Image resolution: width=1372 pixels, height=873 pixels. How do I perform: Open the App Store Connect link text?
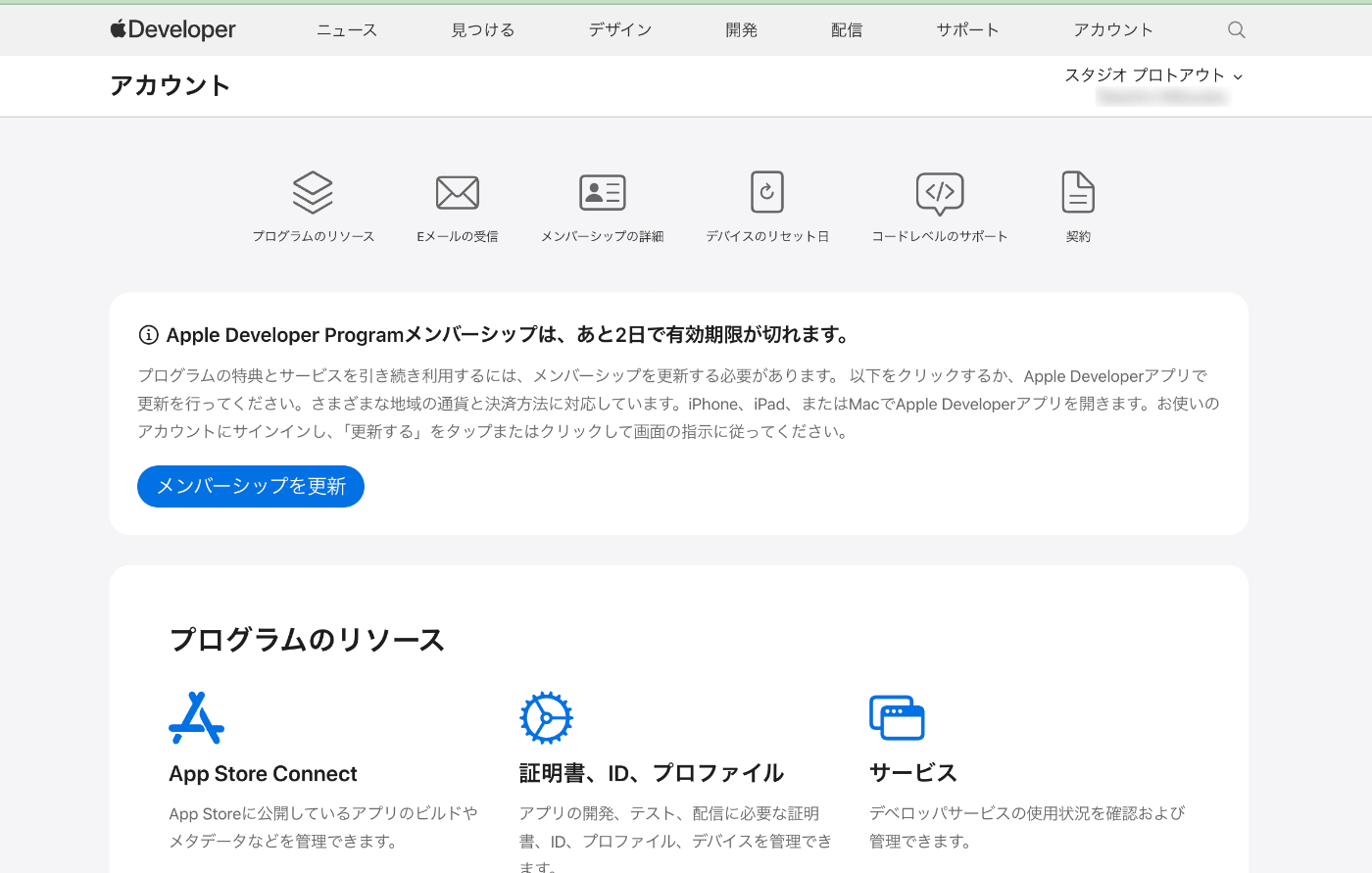(x=263, y=773)
